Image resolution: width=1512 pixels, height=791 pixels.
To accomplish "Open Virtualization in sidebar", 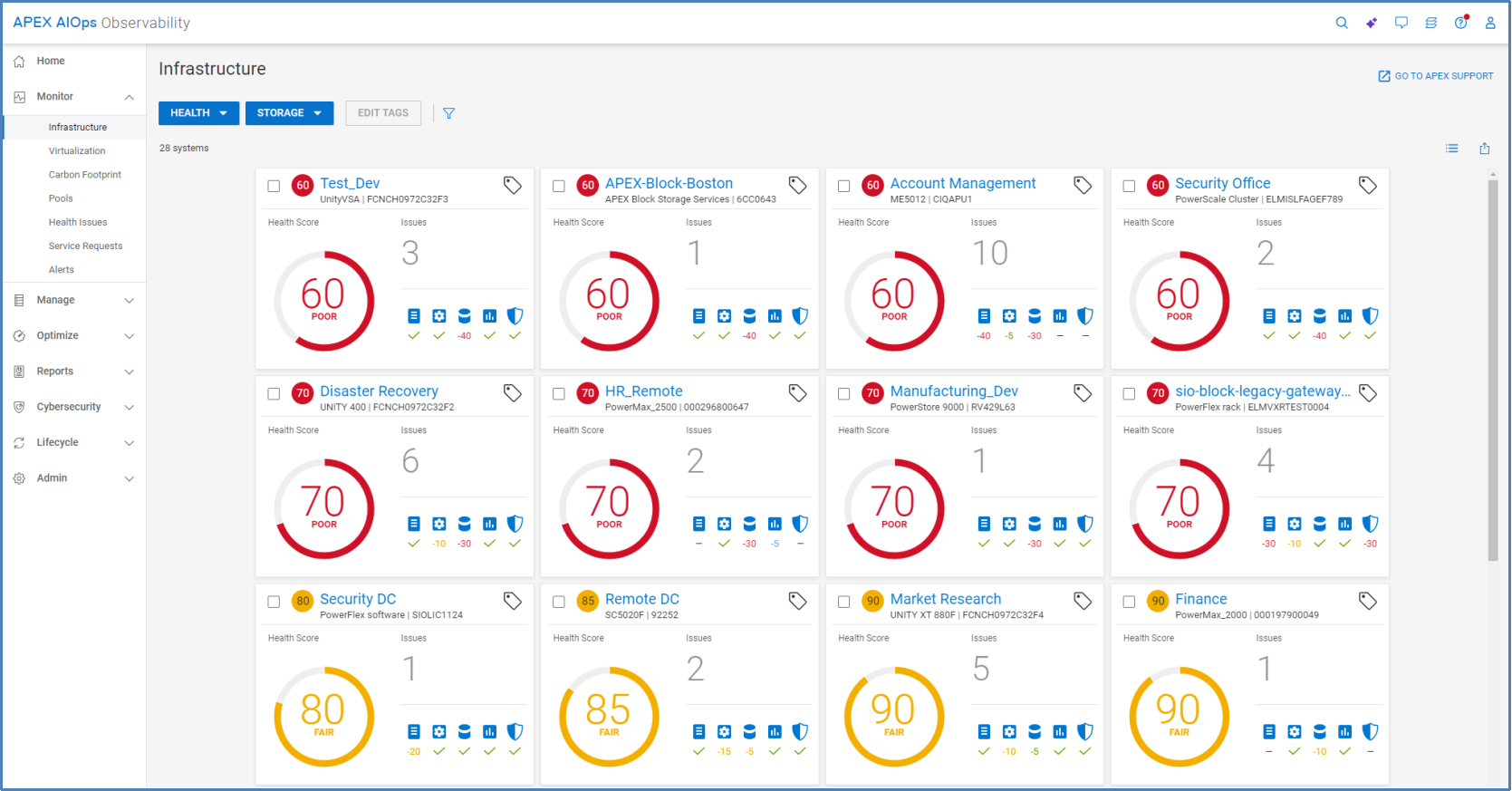I will [x=77, y=151].
